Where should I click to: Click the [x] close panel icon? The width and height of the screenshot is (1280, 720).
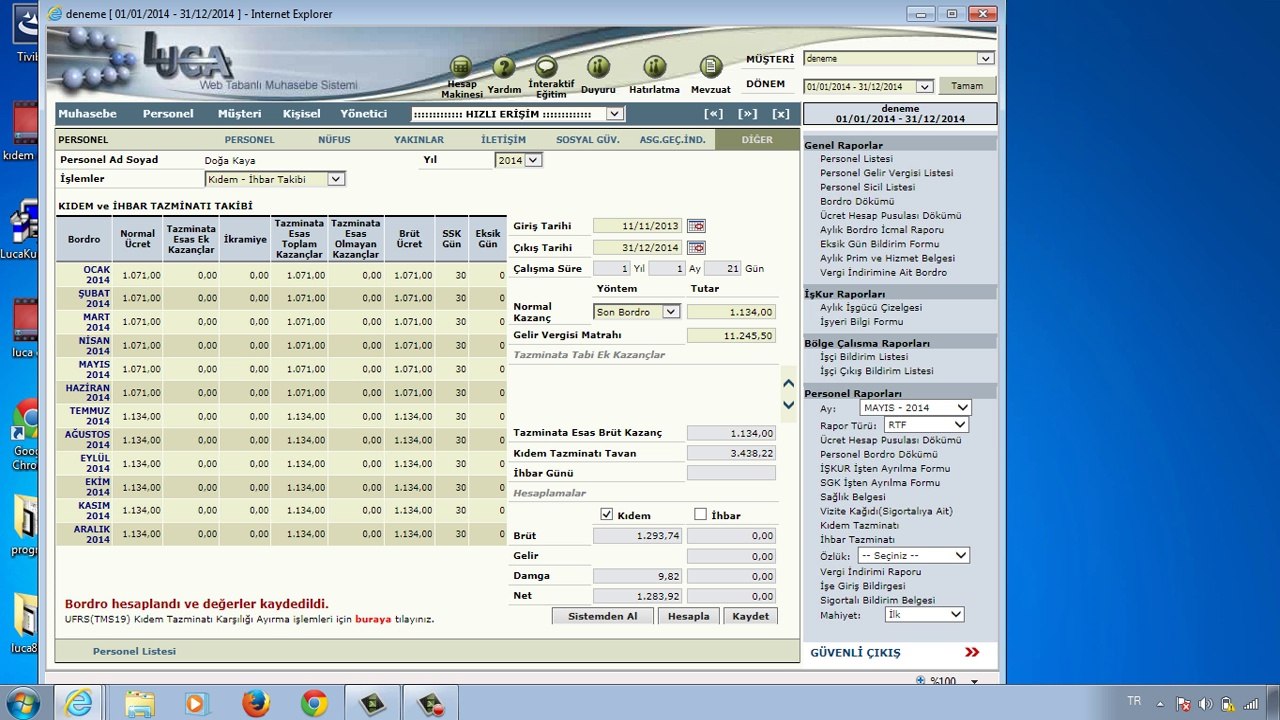(x=781, y=114)
